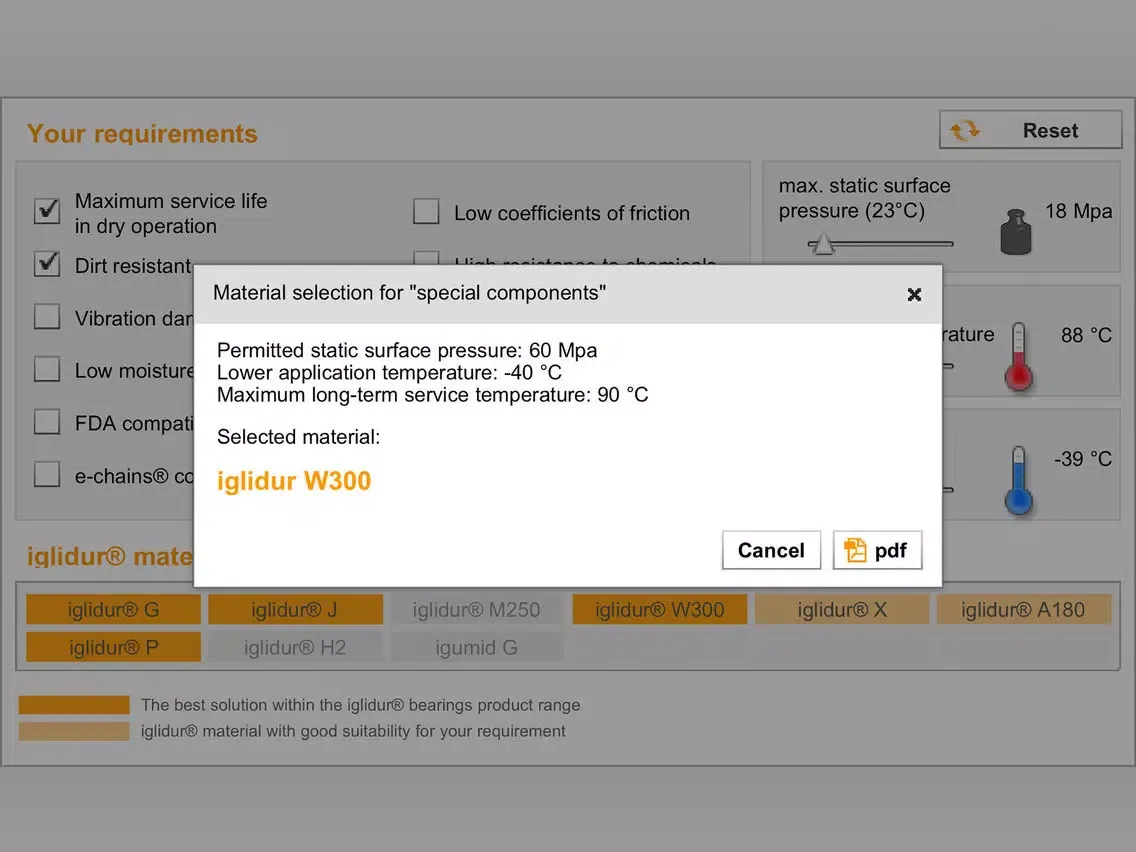Enable Low coefficients of friction checkbox
Image resolution: width=1136 pixels, height=852 pixels.
(x=426, y=212)
